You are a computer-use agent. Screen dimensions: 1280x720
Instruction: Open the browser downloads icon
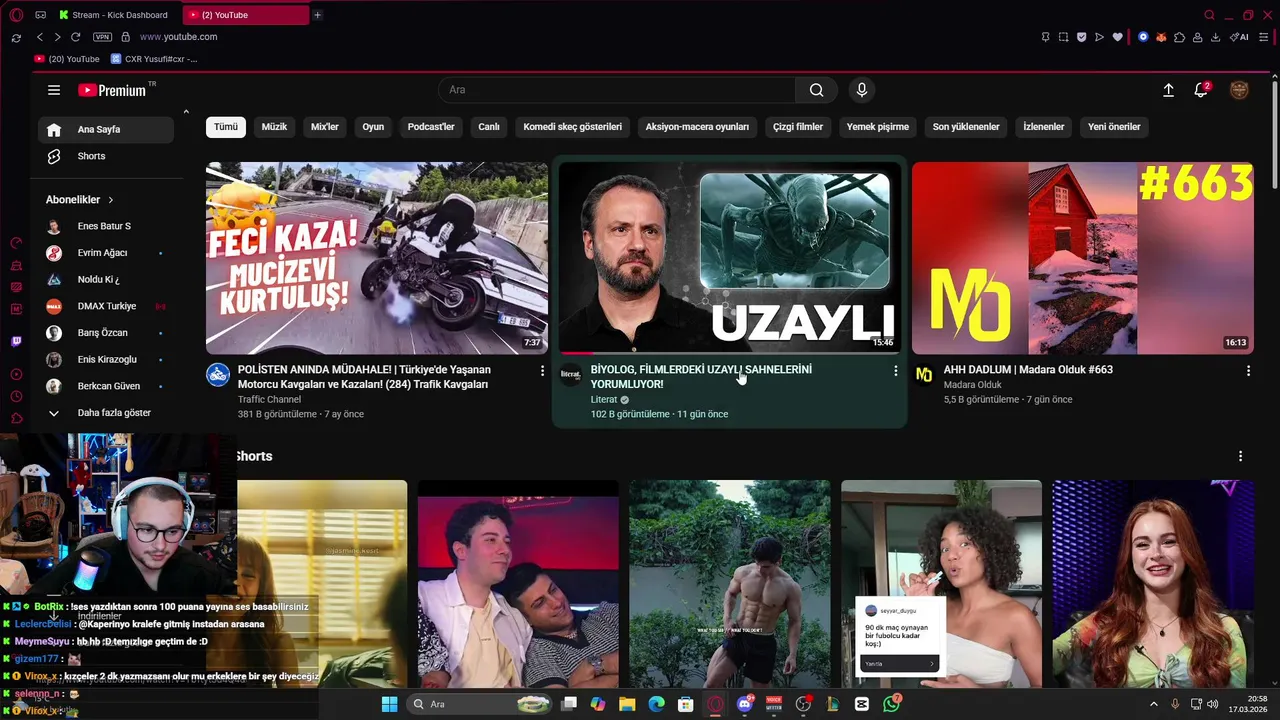[1215, 37]
